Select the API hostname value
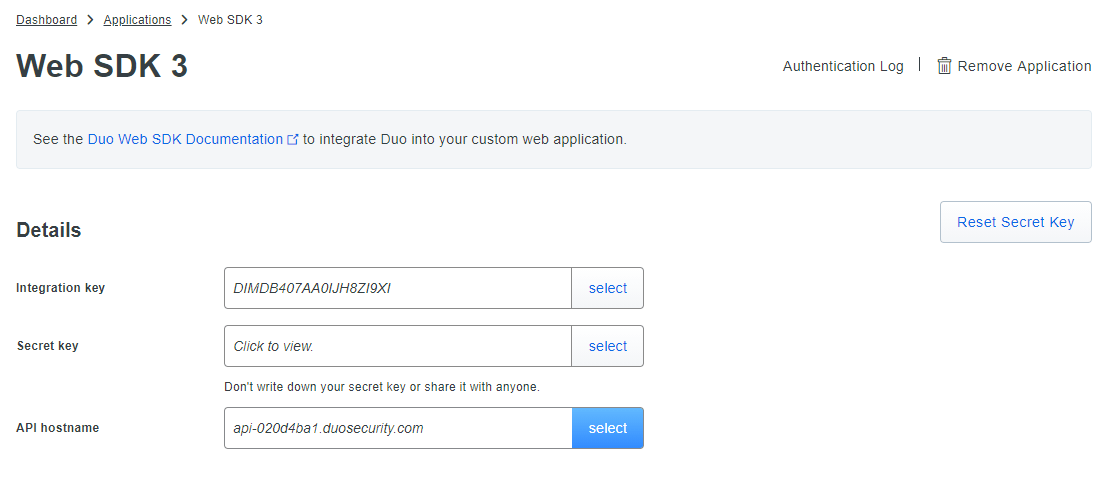This screenshot has width=1107, height=478. click(x=607, y=428)
